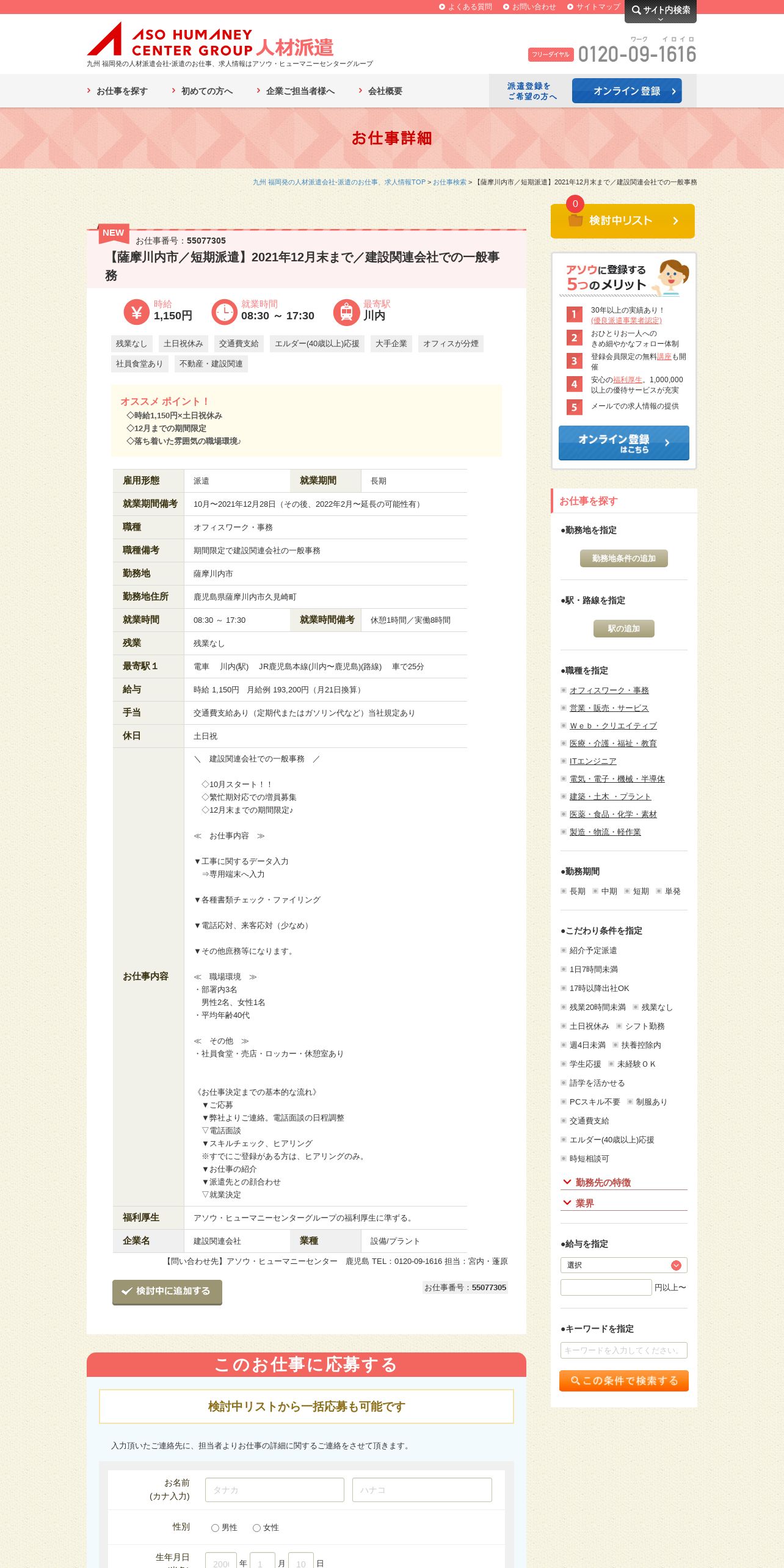The width and height of the screenshot is (784, 1568).
Task: Click オンライン登録はこちら sidebar button
Action: (x=624, y=443)
